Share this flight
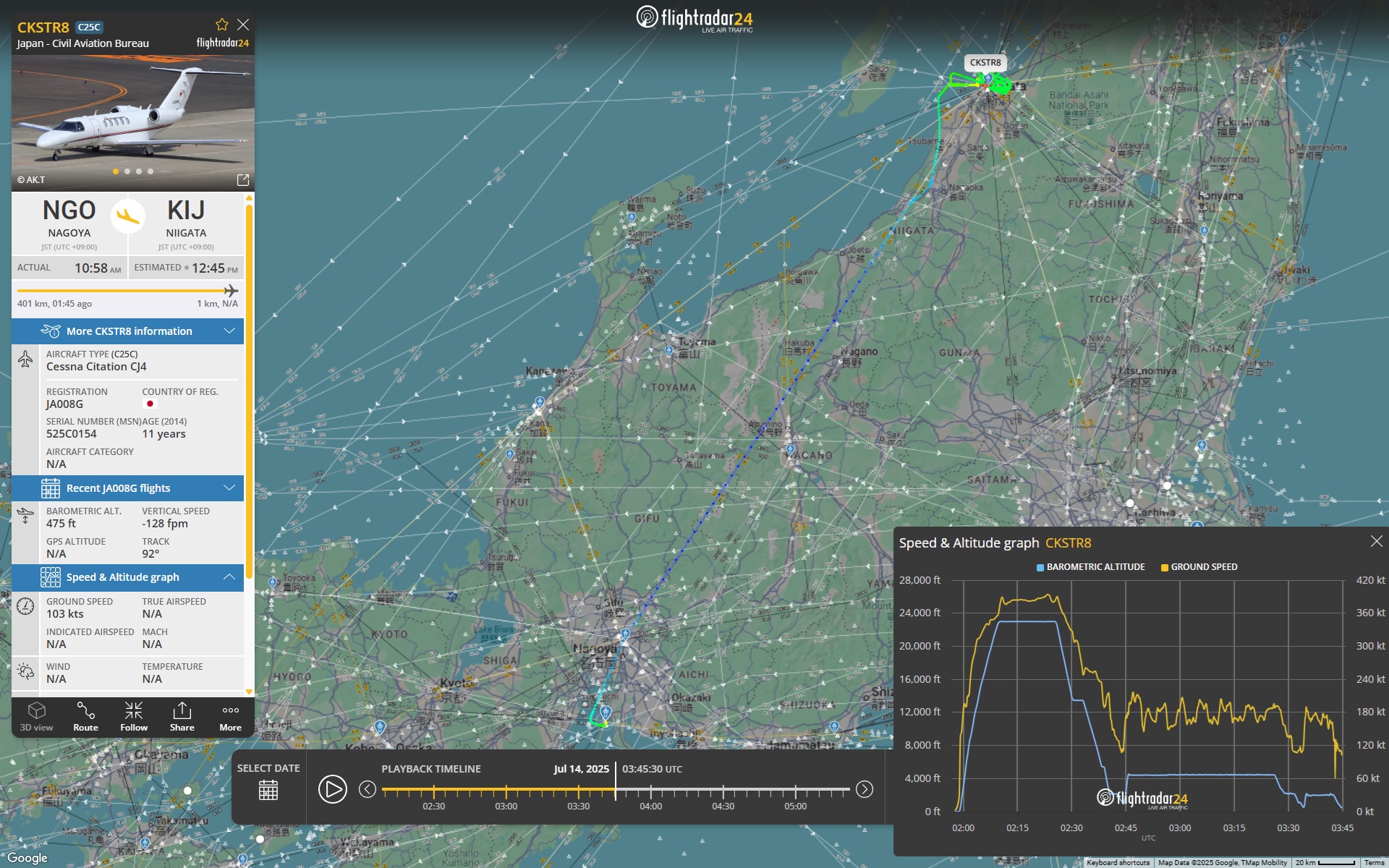 [x=182, y=717]
